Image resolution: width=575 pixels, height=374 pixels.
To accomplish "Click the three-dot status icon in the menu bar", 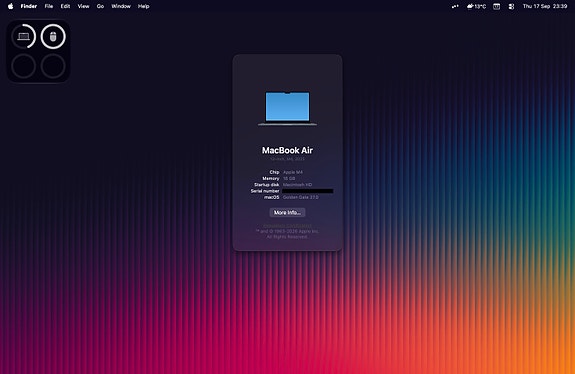I will [455, 6].
